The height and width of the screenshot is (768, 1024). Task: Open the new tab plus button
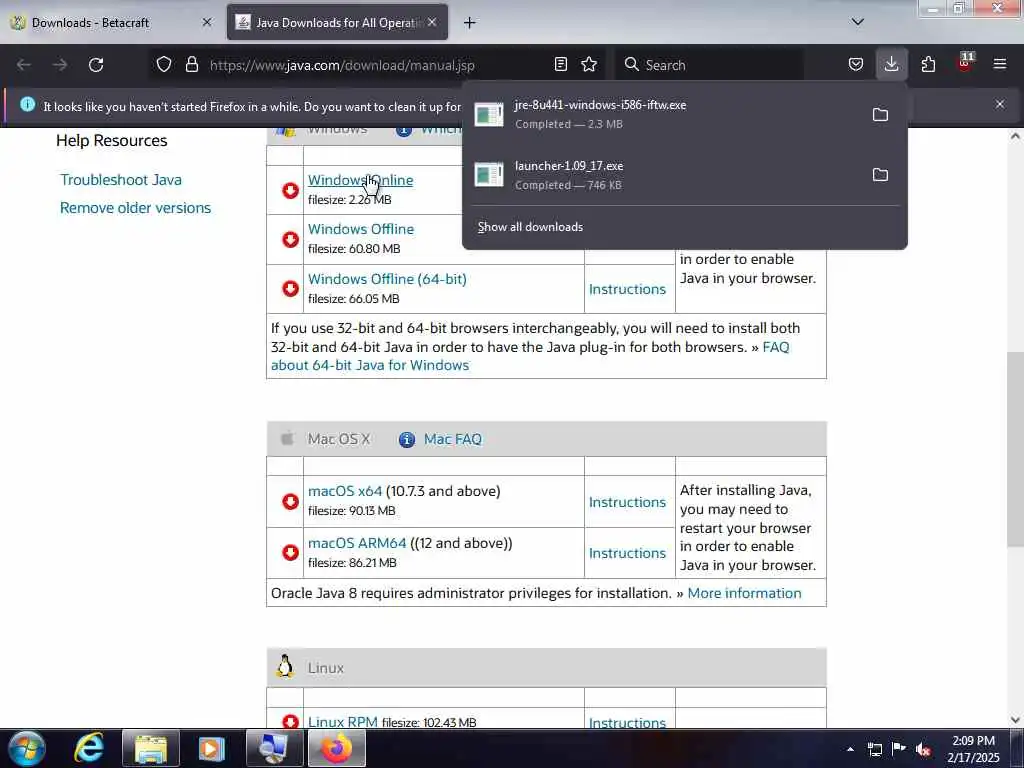(x=469, y=23)
